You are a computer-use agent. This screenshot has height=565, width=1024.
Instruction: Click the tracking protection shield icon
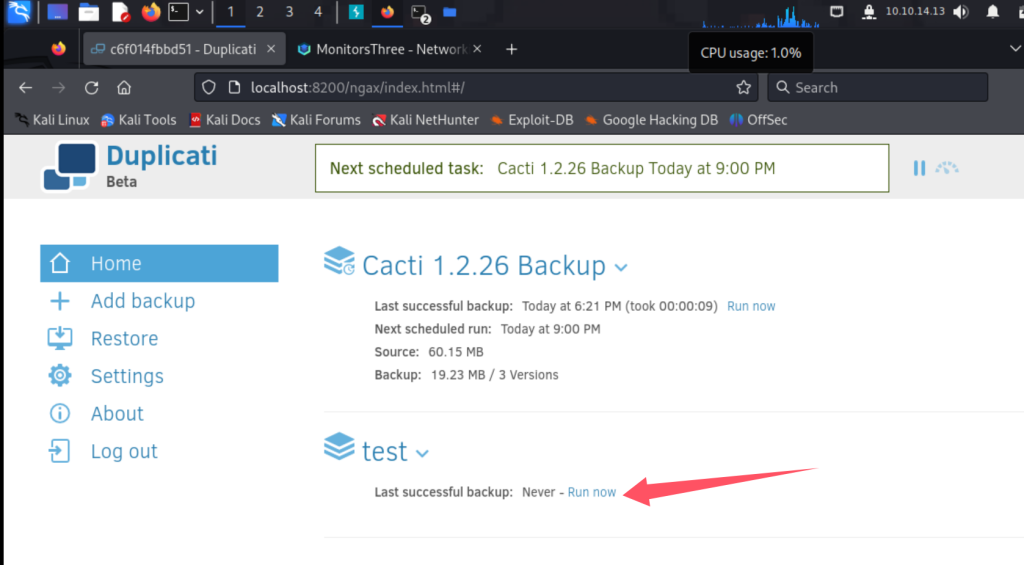(208, 88)
